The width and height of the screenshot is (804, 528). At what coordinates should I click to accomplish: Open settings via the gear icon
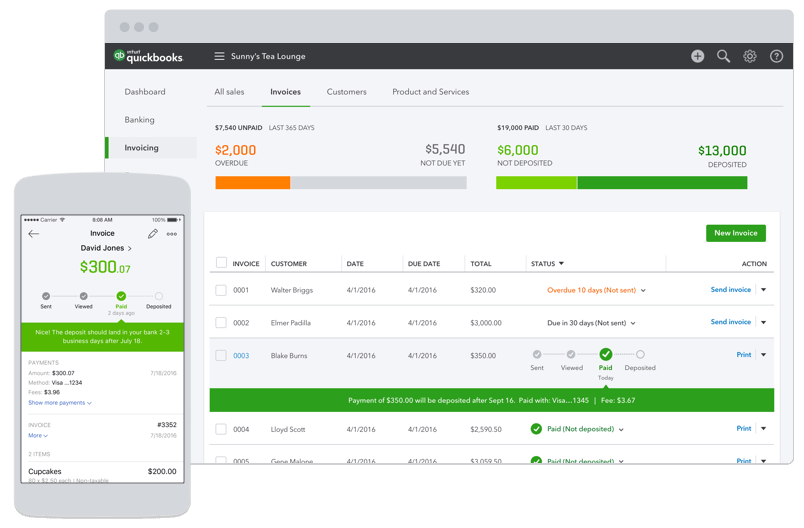(750, 57)
